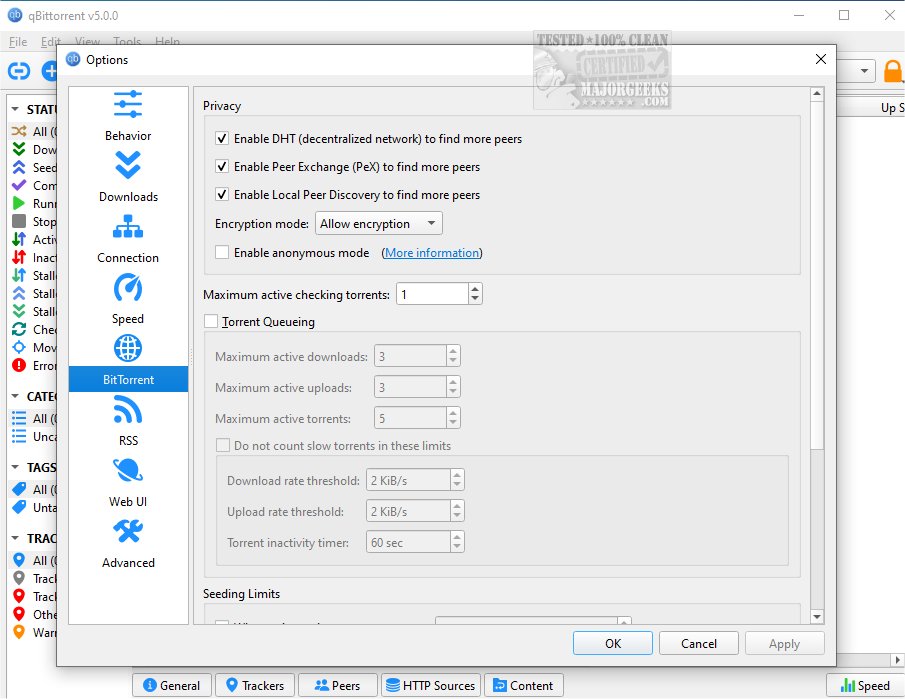Image resolution: width=905 pixels, height=699 pixels.
Task: Open the RSS options page
Action: (128, 421)
